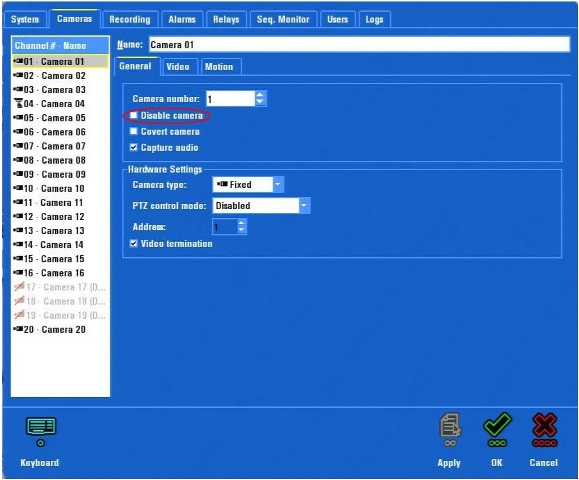Click the camera icon beside 11 - Camera 11
The image size is (579, 480).
[x=18, y=202]
